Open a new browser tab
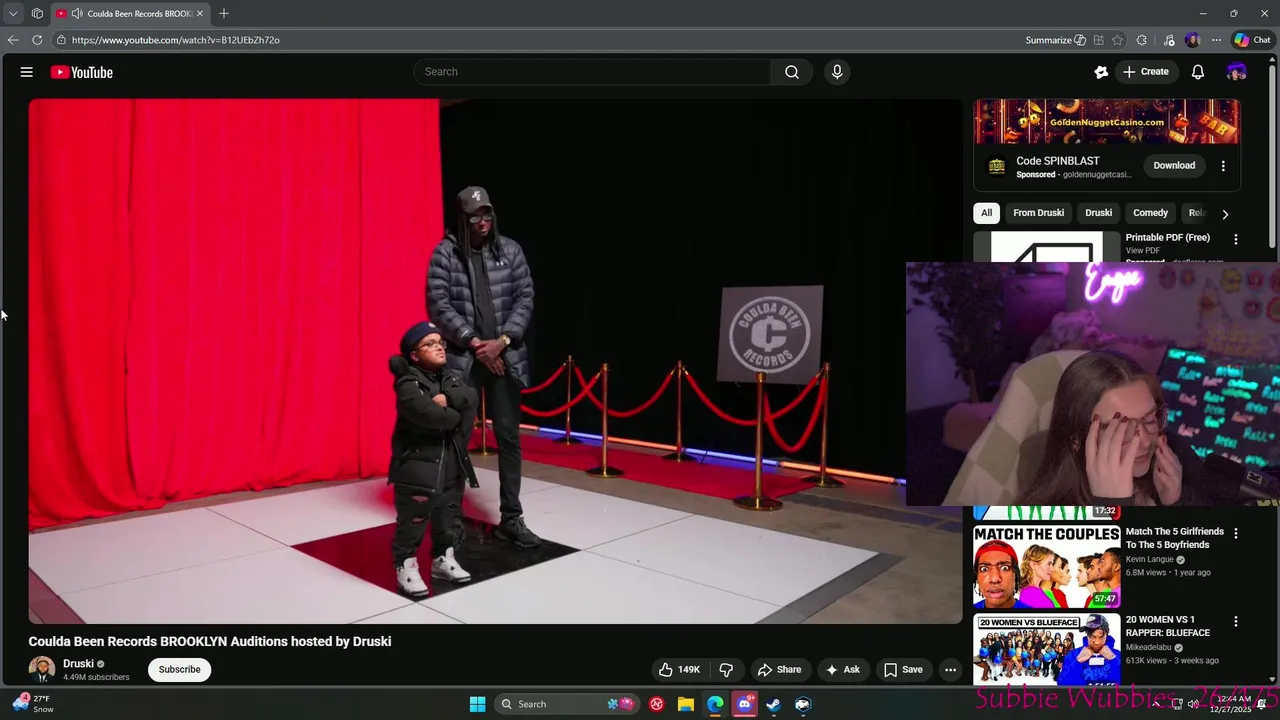This screenshot has width=1280, height=720. tap(224, 14)
